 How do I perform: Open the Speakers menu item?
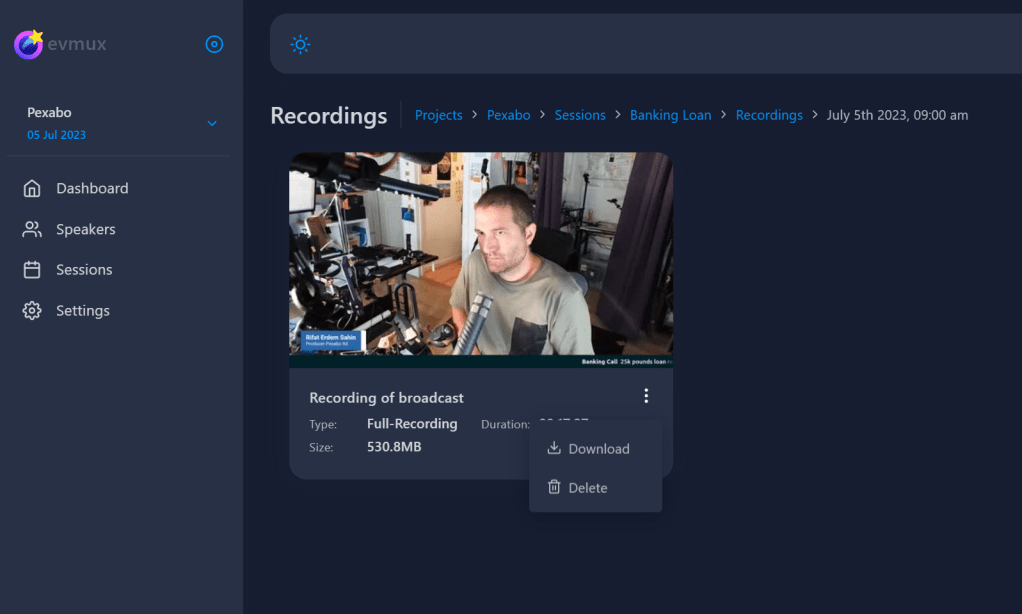click(x=85, y=229)
